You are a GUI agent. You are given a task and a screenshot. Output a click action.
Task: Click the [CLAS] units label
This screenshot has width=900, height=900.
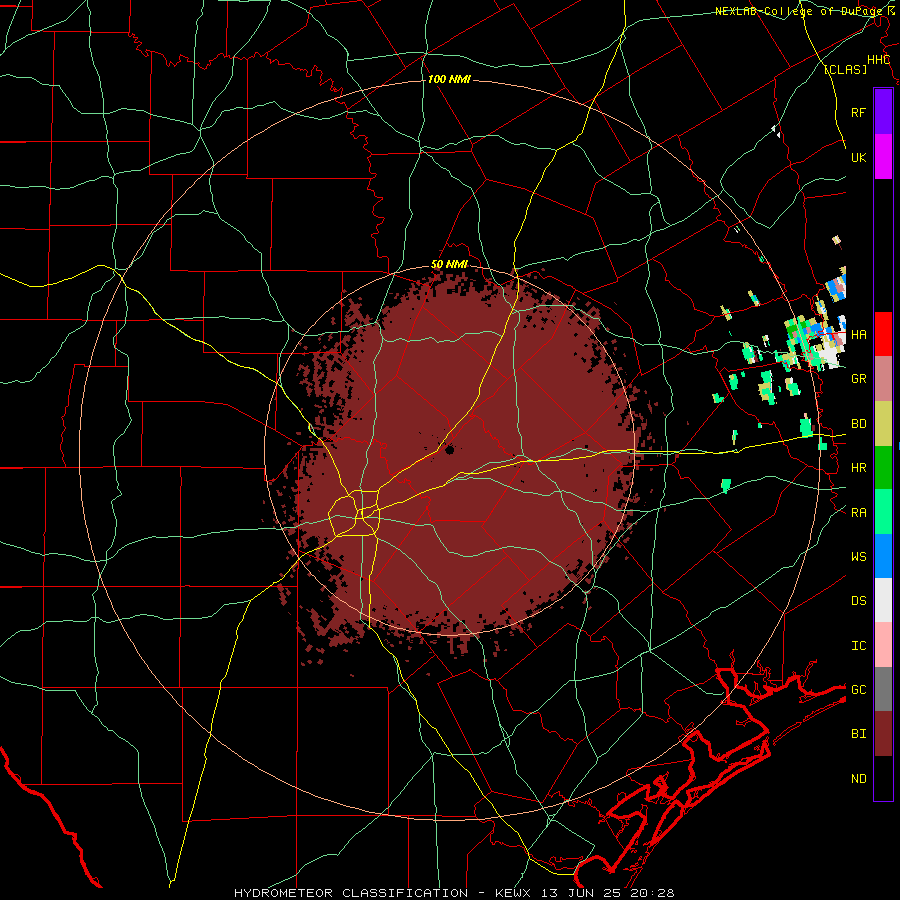[x=845, y=69]
